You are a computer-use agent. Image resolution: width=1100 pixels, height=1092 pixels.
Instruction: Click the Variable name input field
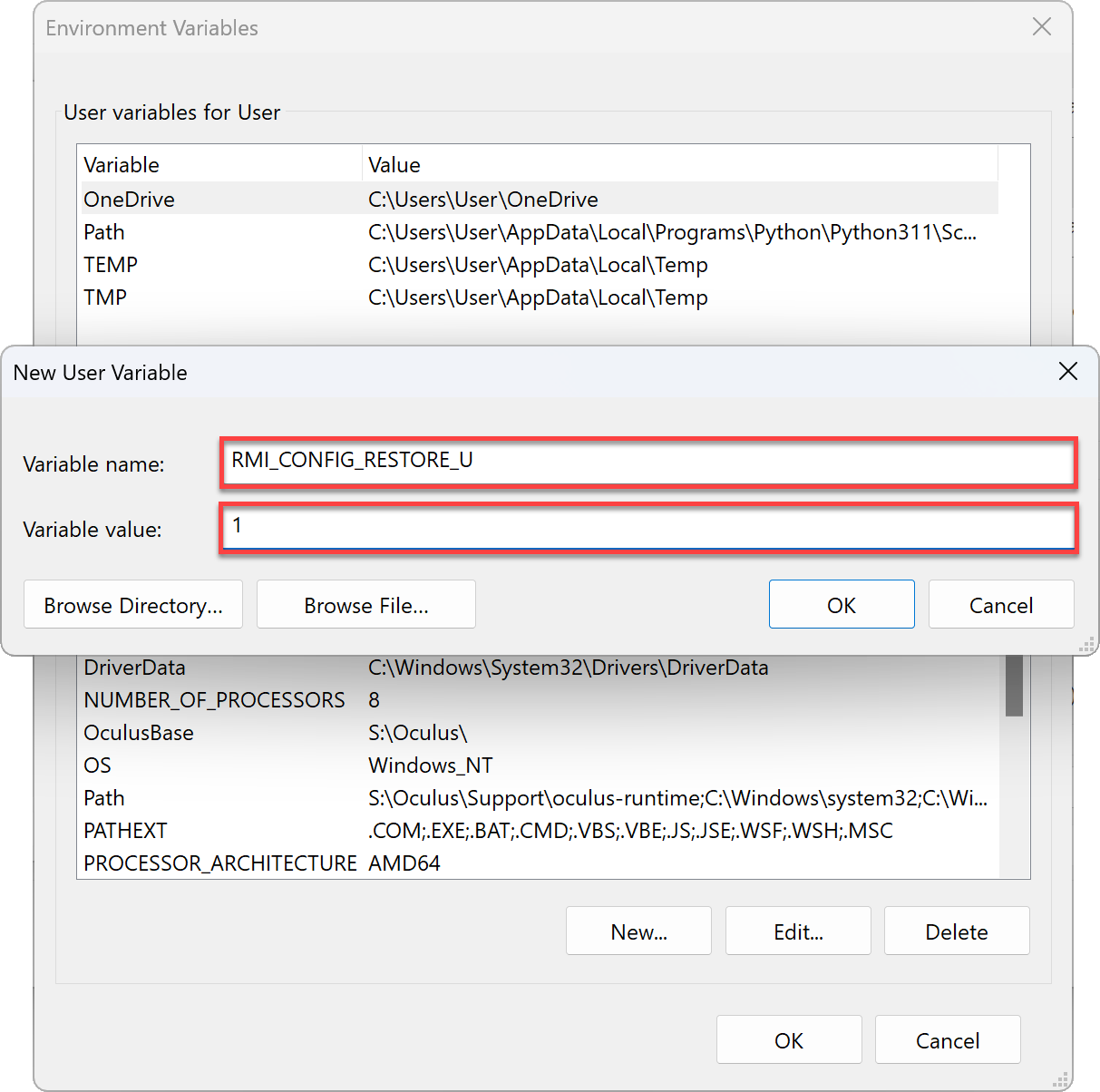tap(647, 463)
